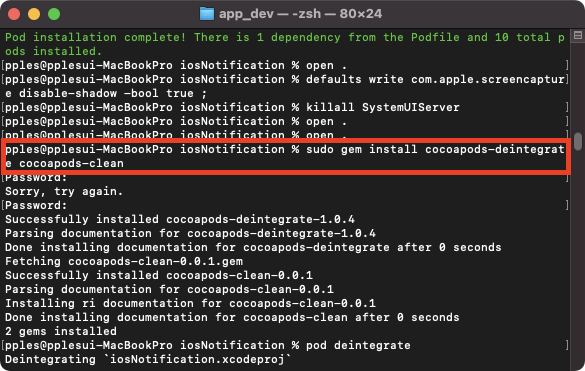Click the green 'Pod installation complete!' line
585x371 pixels.
point(285,37)
